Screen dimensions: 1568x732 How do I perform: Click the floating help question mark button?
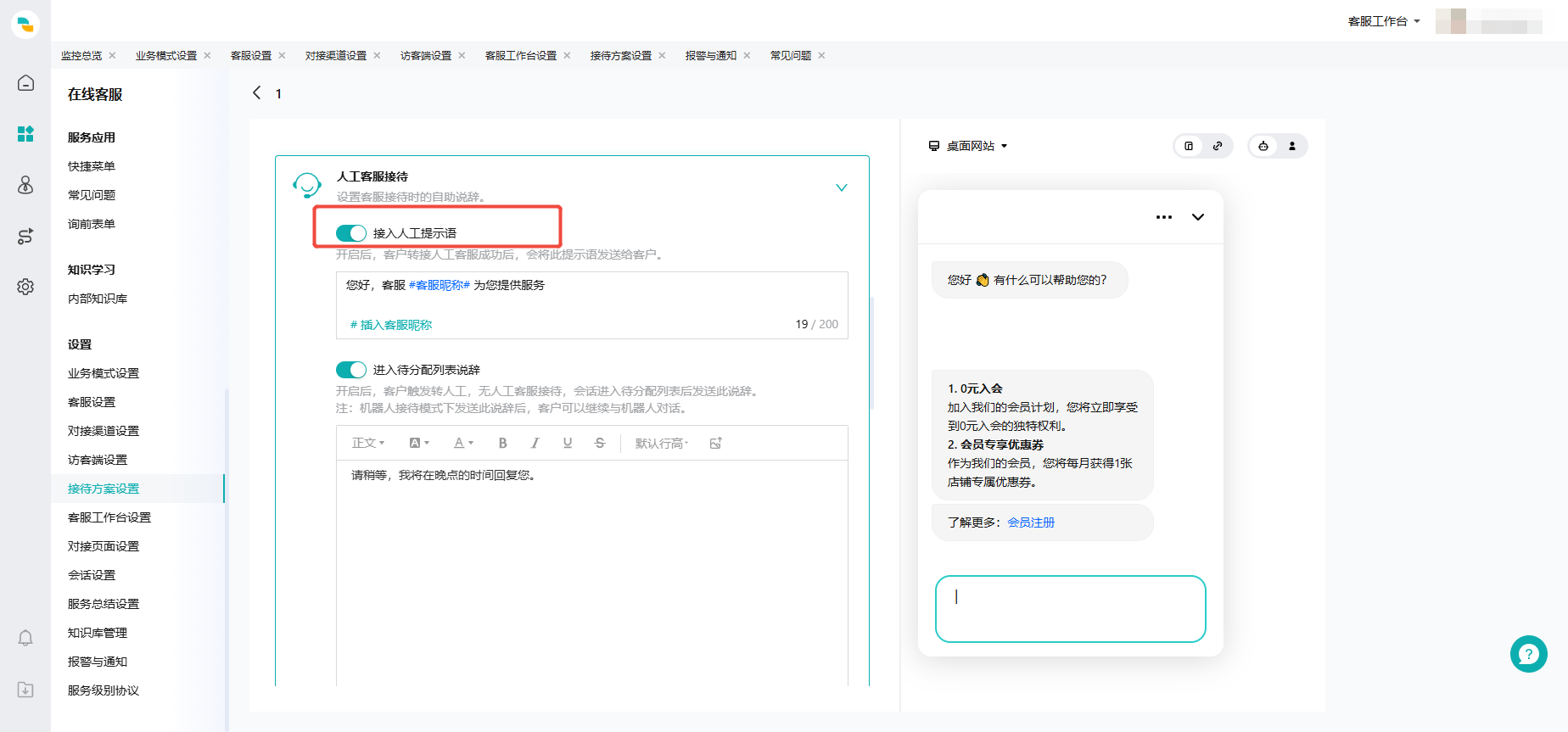pyautogui.click(x=1529, y=654)
